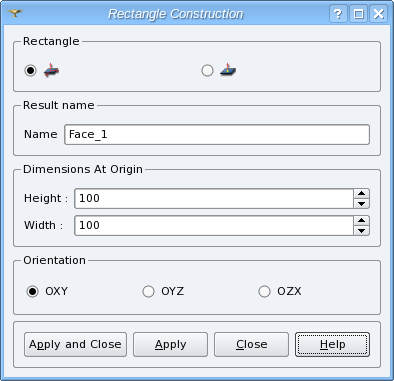Open the Help button
This screenshot has height=381, width=394.
[332, 344]
